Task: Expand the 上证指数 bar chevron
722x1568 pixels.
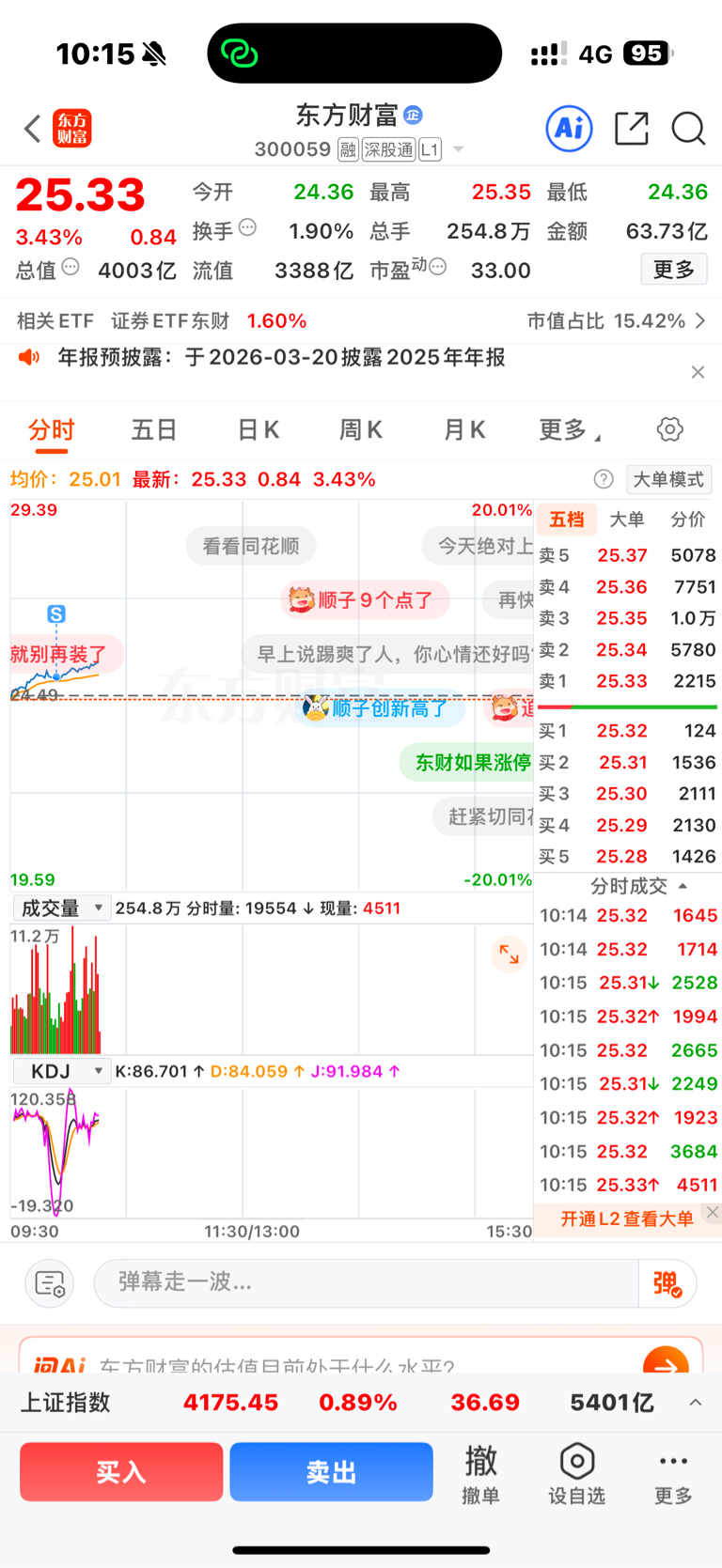Action: tap(696, 1403)
